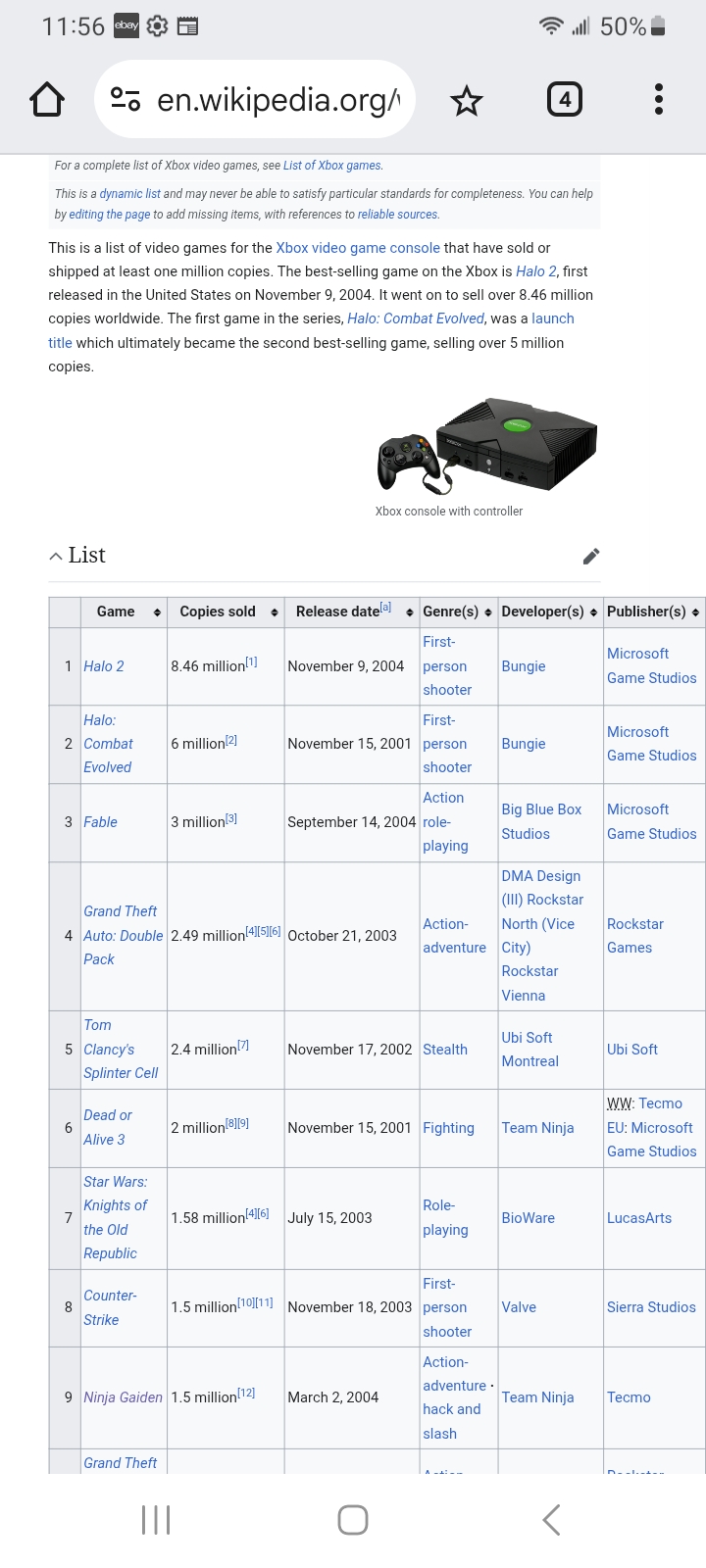
Task: Open Chrome three-dot overflow menu
Action: [659, 100]
